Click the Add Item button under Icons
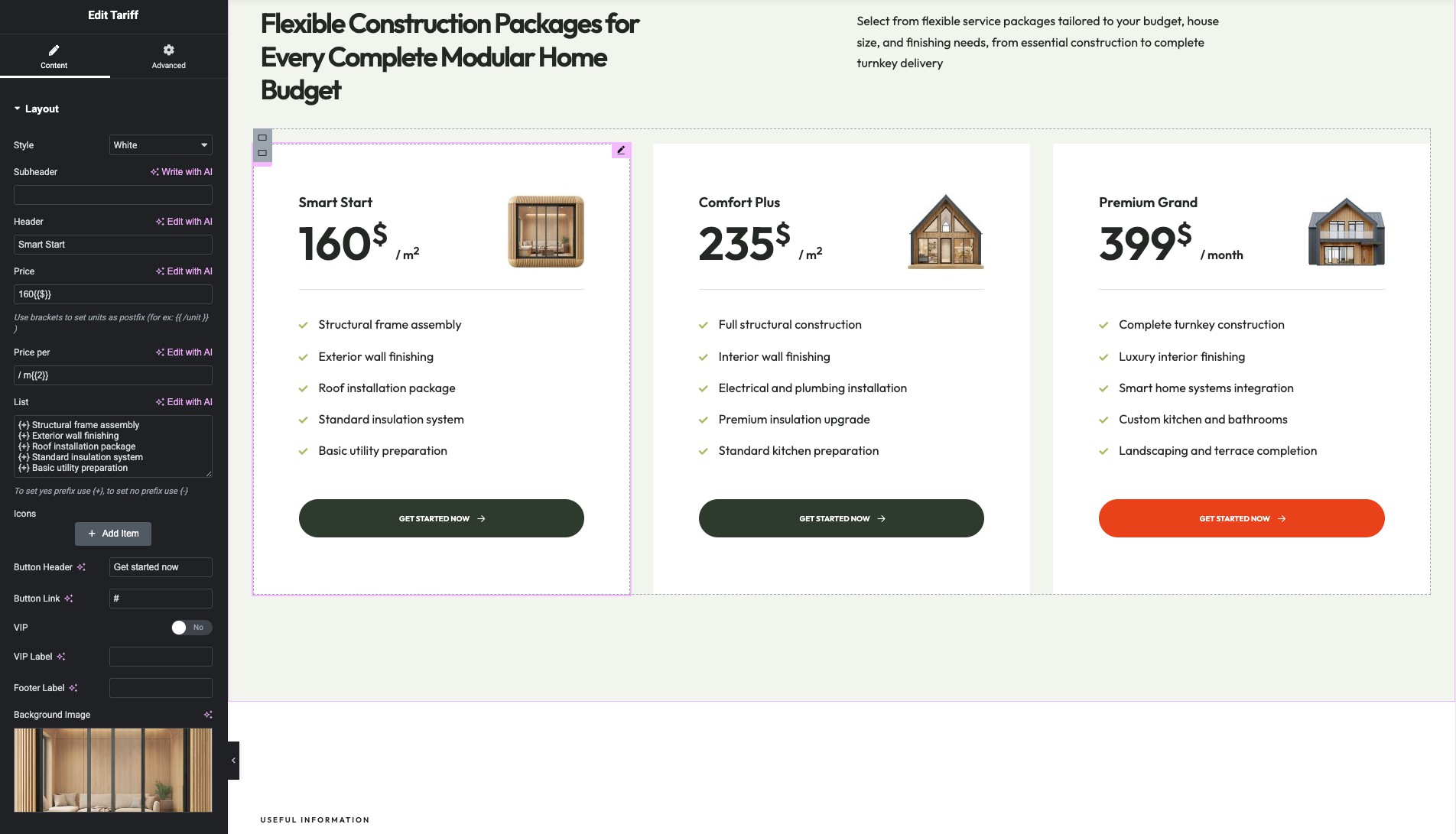This screenshot has width=1456, height=834. pyautogui.click(x=113, y=534)
